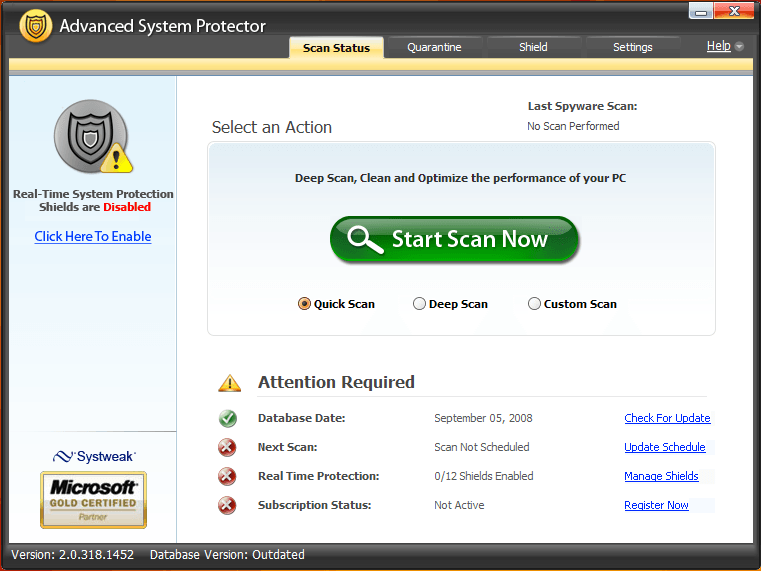The height and width of the screenshot is (571, 761).
Task: Click the Register Now link
Action: click(656, 506)
